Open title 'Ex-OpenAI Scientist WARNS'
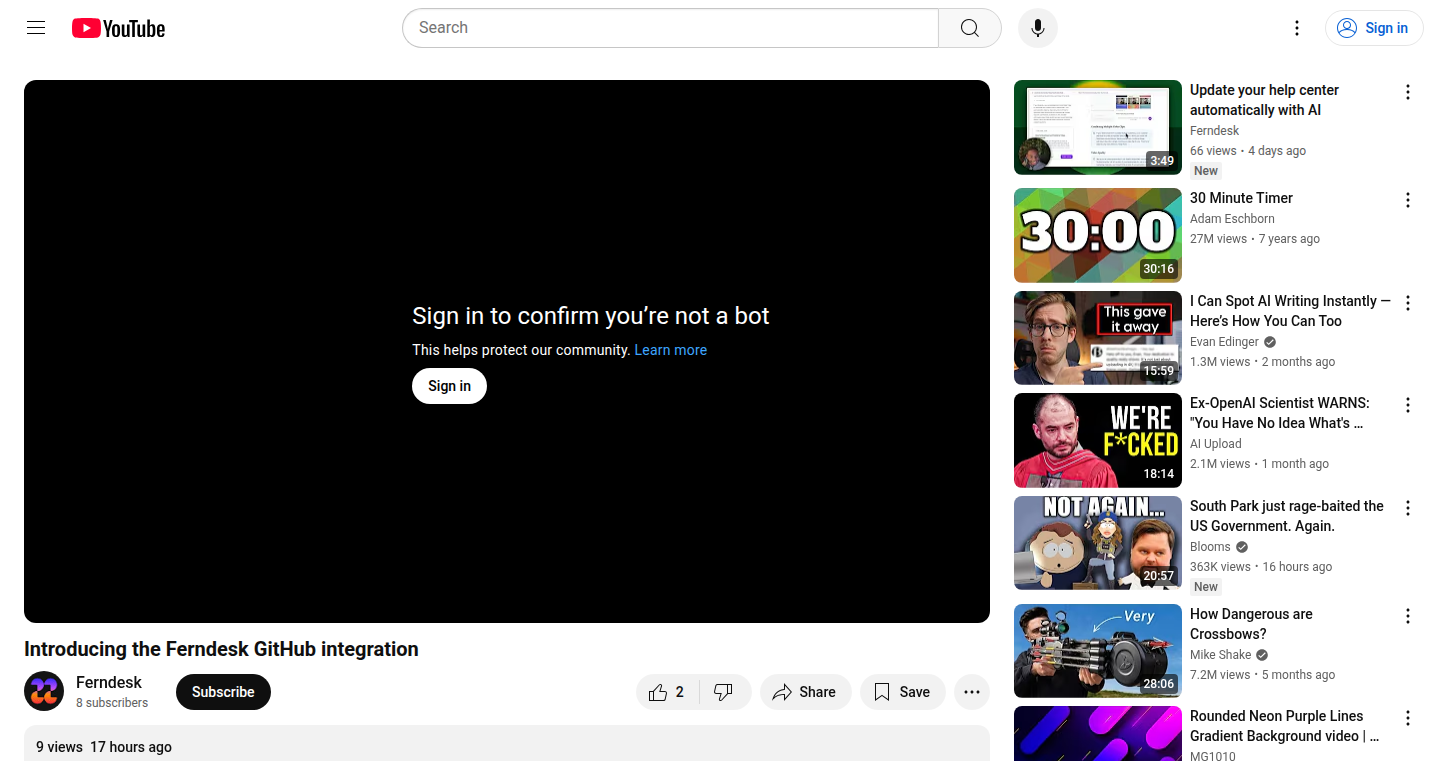 (1280, 413)
